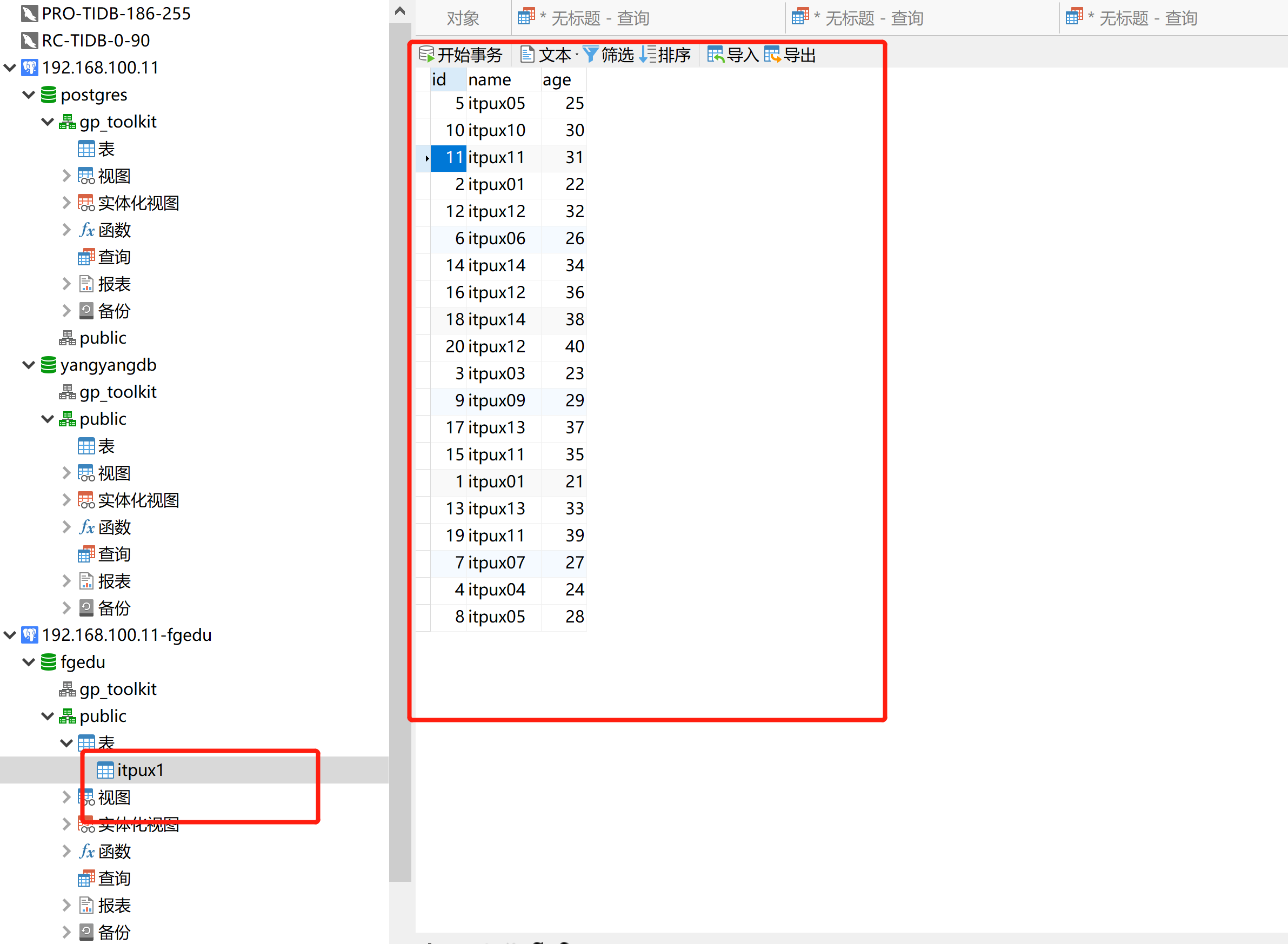This screenshot has height=944, width=1288.
Task: Select name cell itpux06
Action: (503, 238)
